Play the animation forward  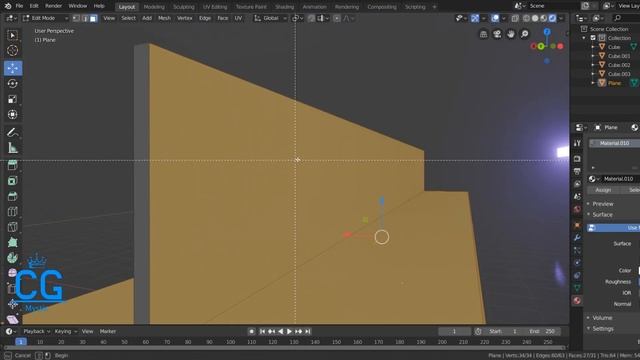coord(289,331)
